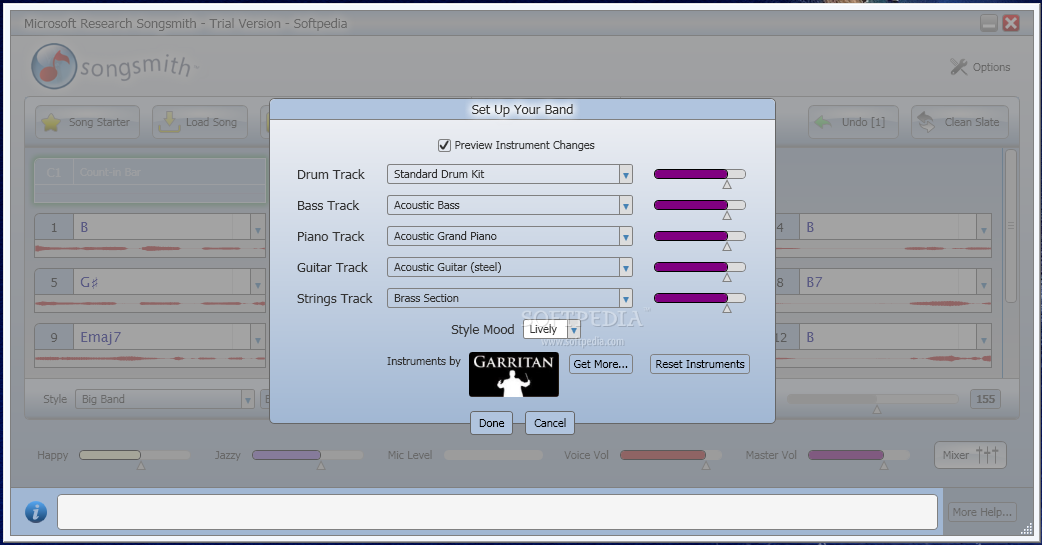Adjust the Jazzy slider
Screen dimensions: 1042x545
tap(307, 455)
